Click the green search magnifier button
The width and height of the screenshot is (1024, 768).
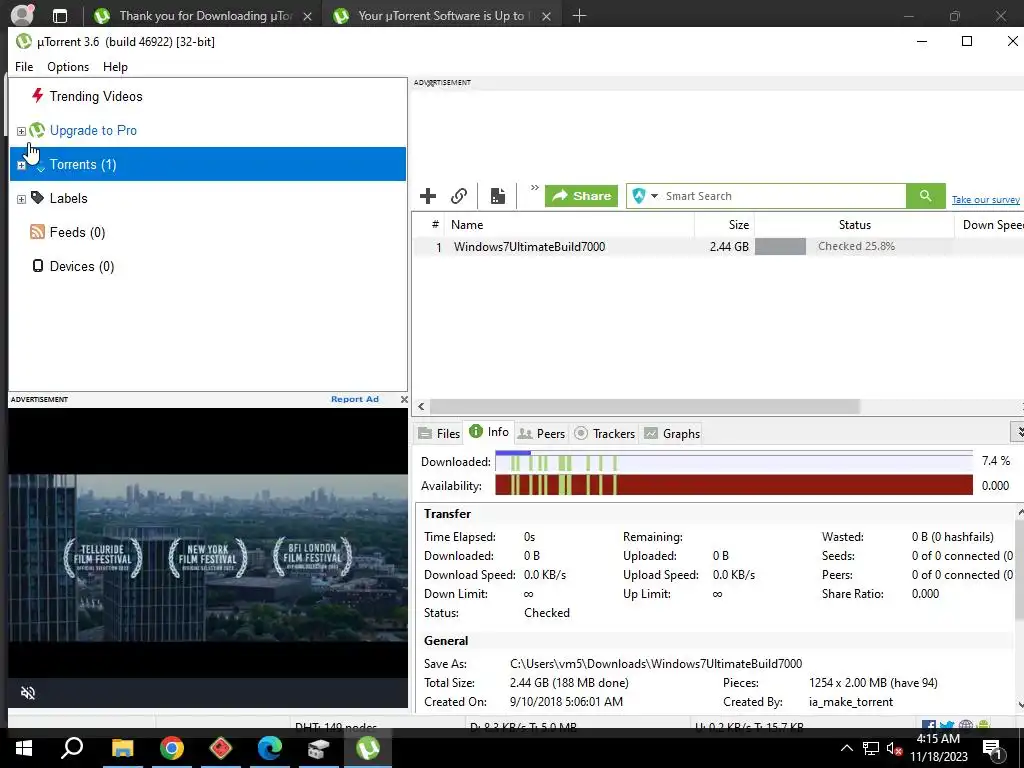point(925,196)
